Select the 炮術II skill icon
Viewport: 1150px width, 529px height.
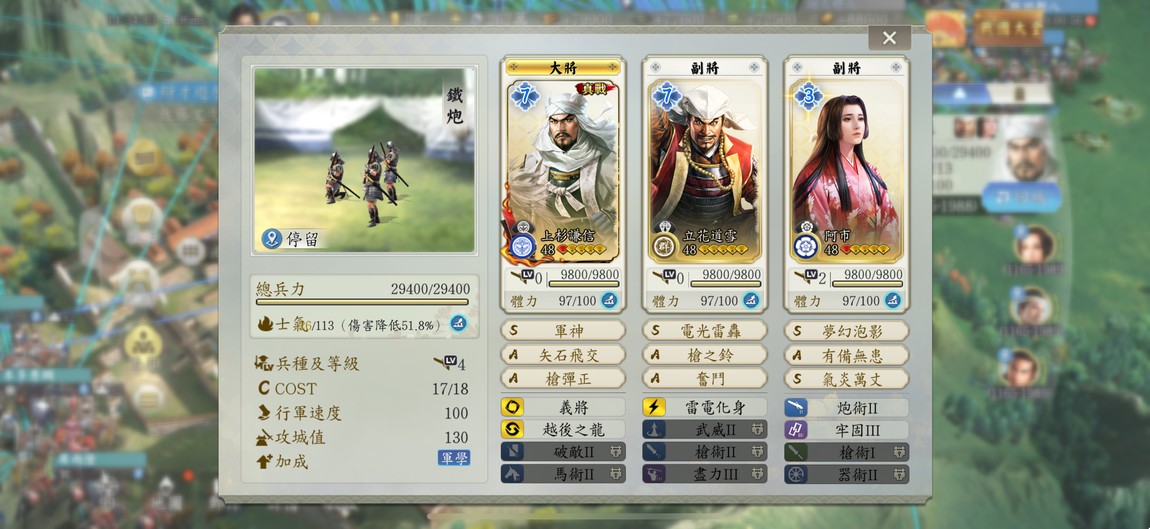(796, 407)
